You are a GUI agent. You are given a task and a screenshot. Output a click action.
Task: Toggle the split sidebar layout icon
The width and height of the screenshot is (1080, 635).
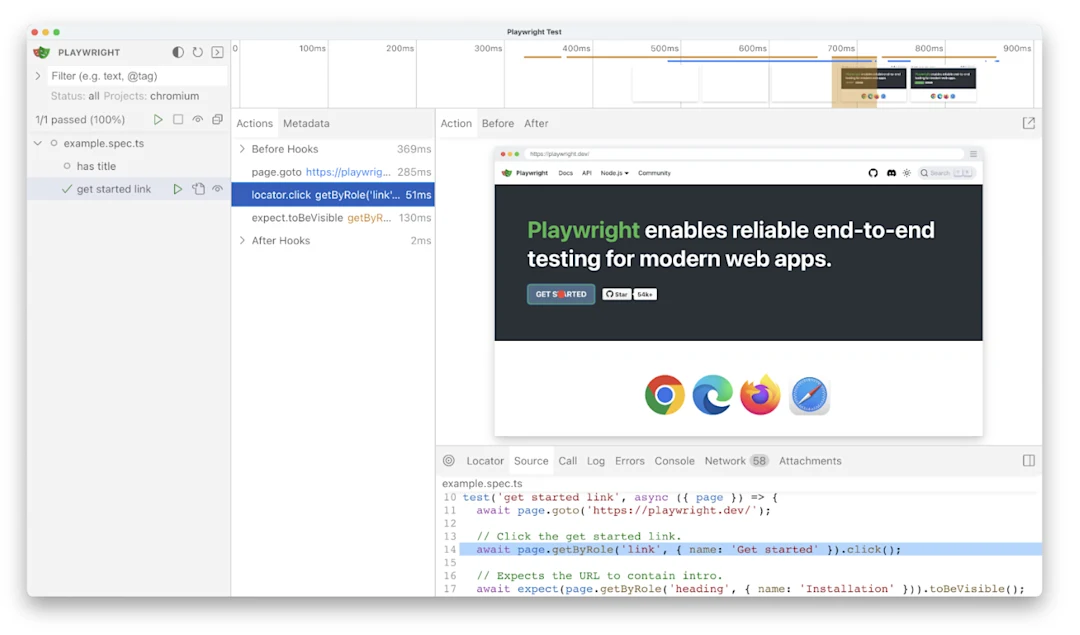point(1028,461)
